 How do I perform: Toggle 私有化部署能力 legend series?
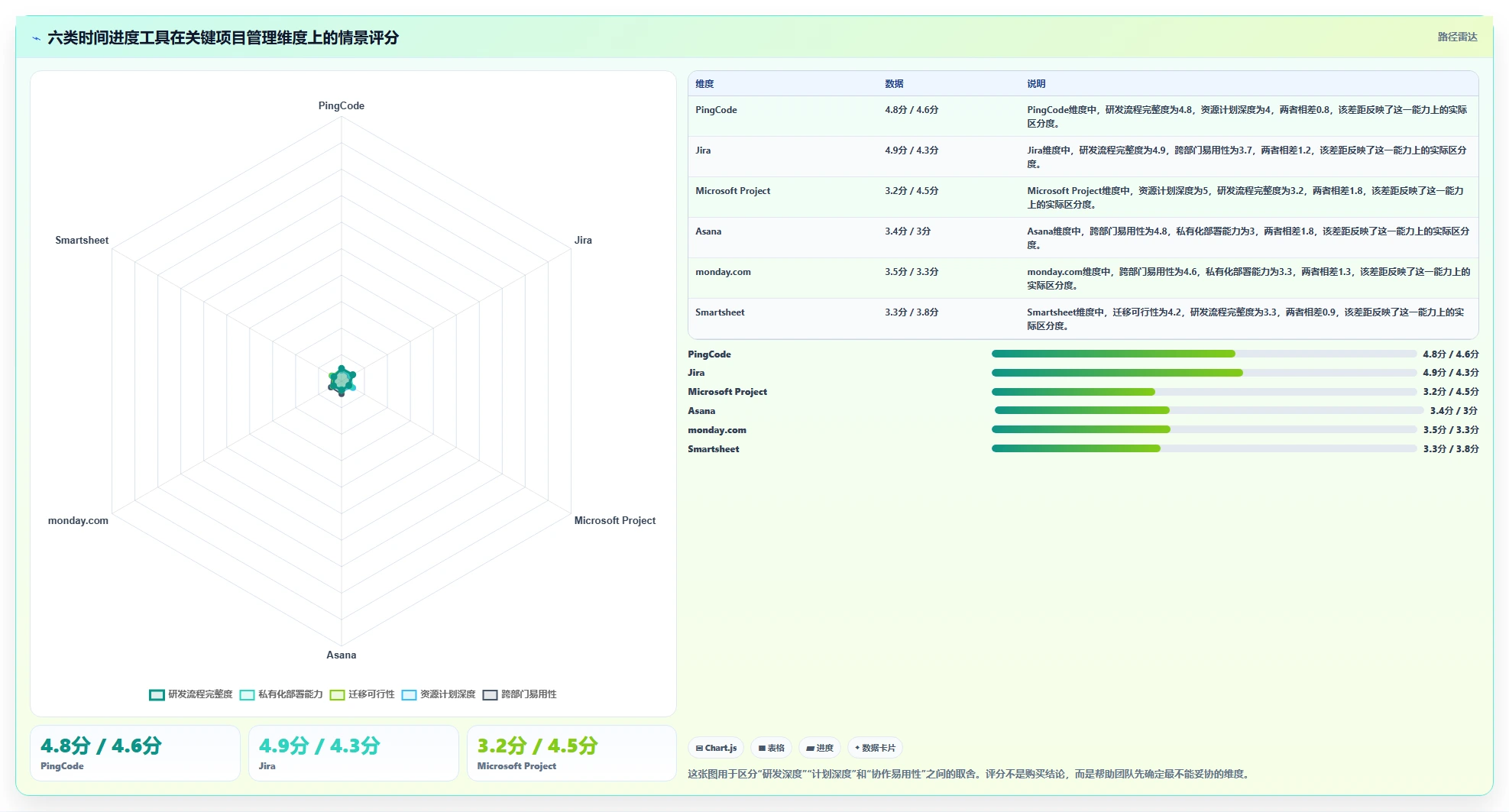coord(281,694)
